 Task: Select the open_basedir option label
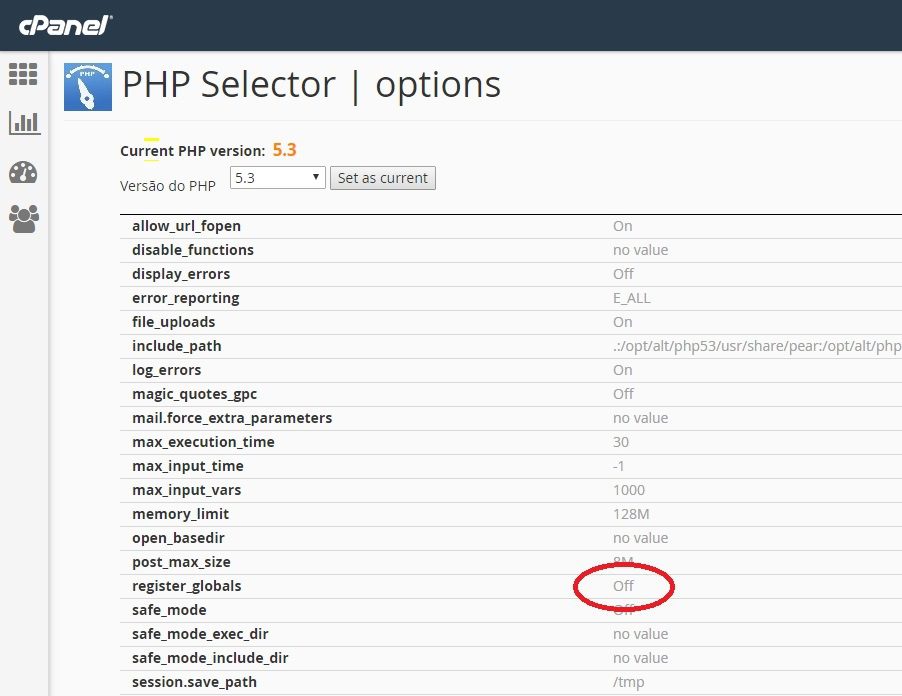(178, 538)
